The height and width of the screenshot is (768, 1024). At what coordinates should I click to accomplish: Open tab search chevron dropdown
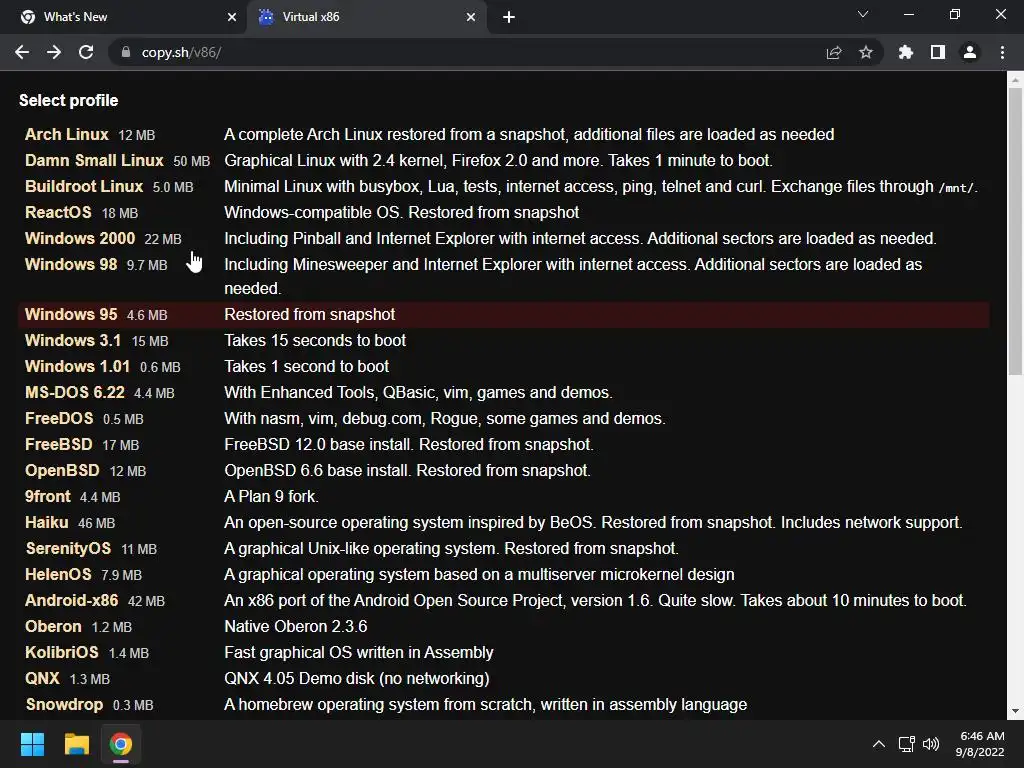863,14
